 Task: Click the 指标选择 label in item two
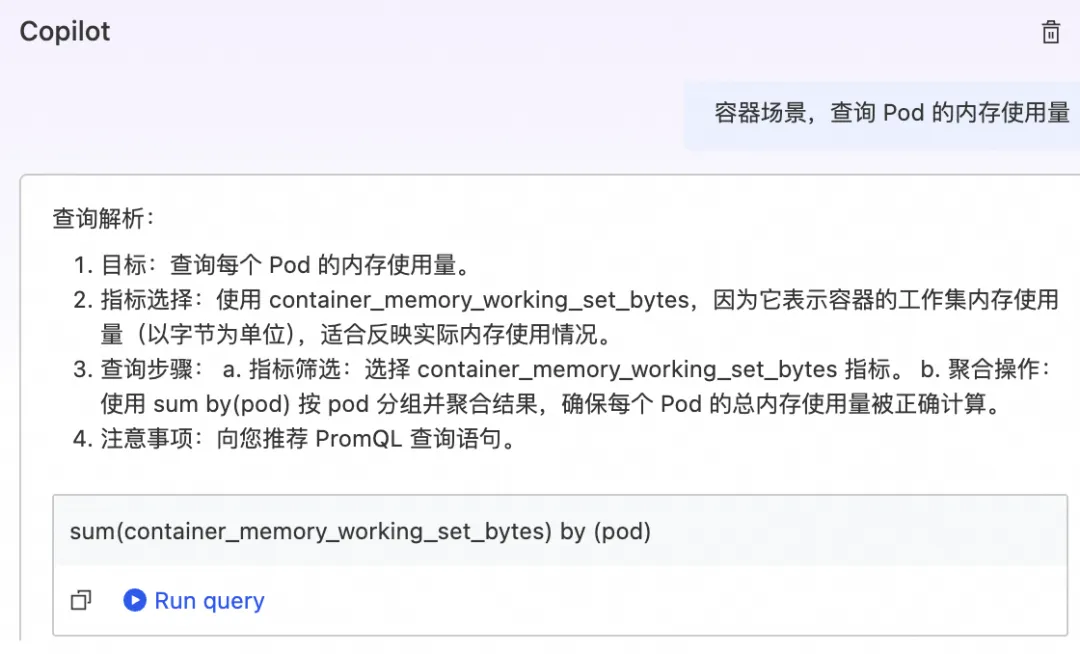147,300
